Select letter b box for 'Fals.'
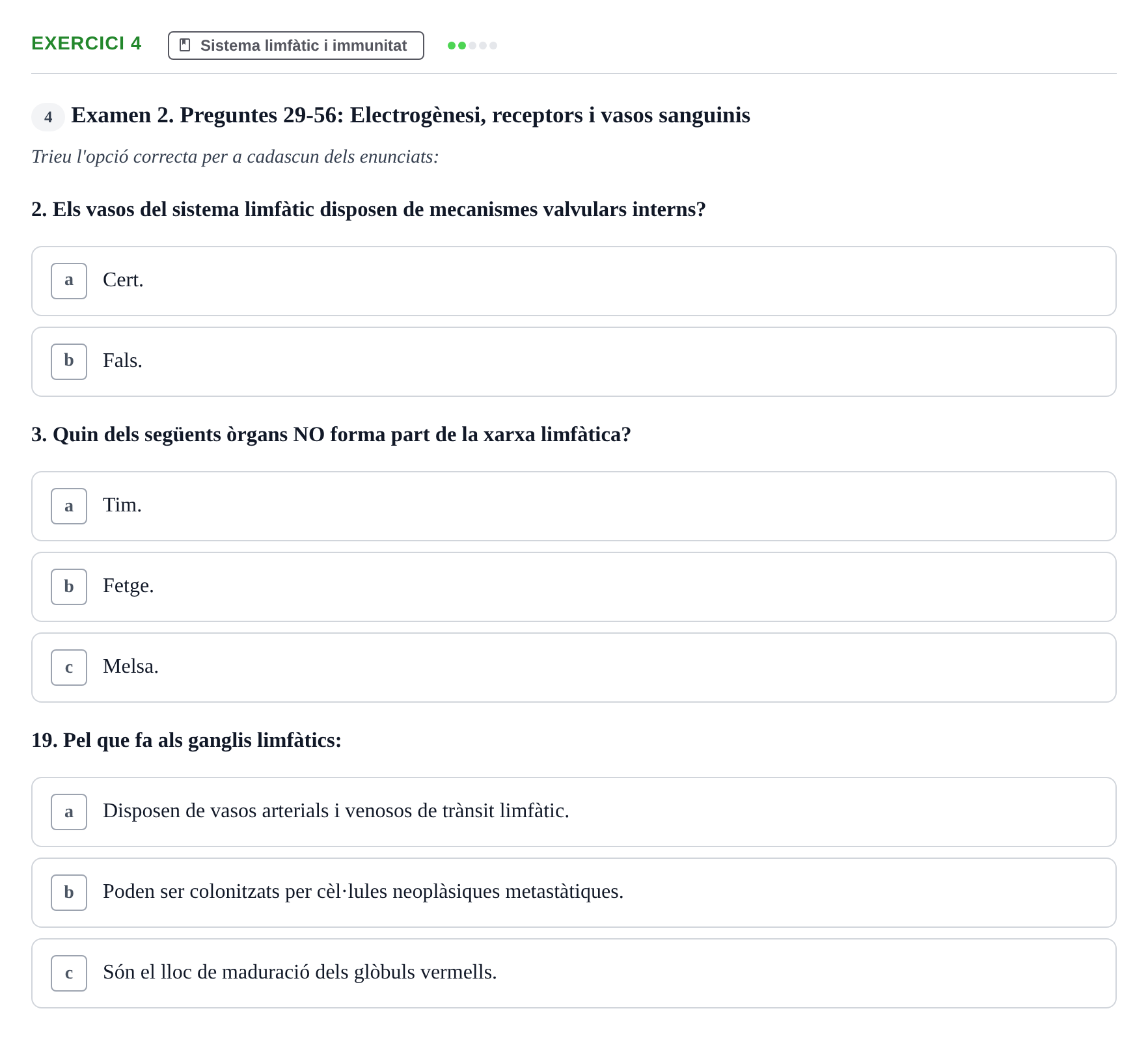1148x1041 pixels. [69, 362]
